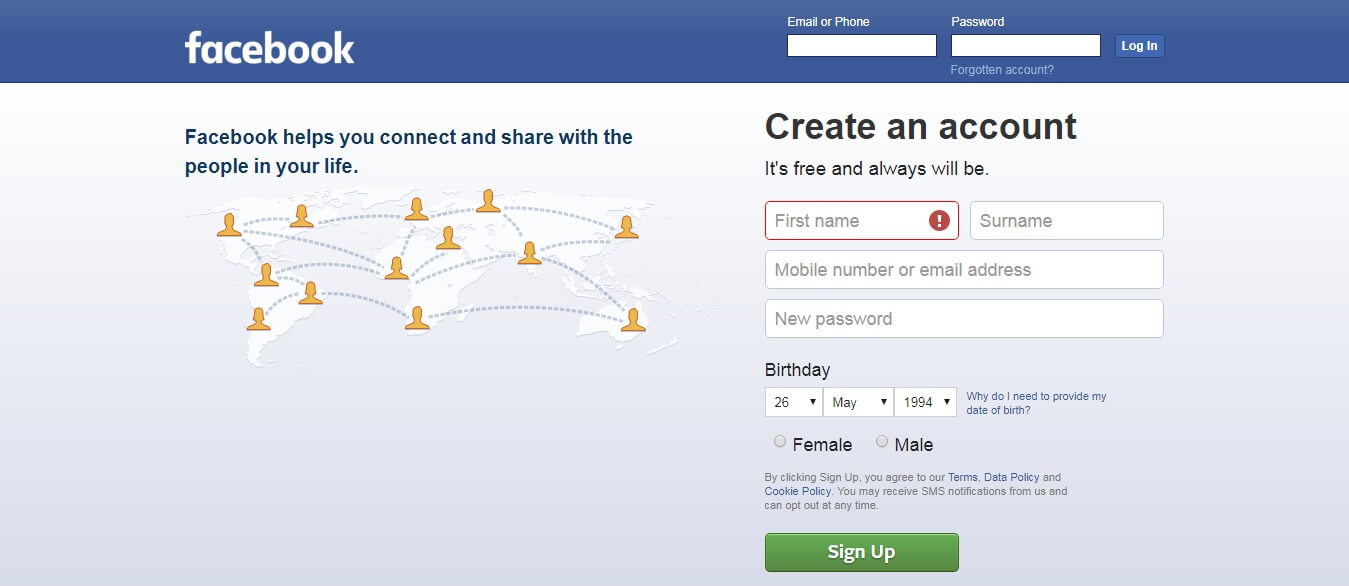Select the Male radio button
This screenshot has height=586, width=1349.
[882, 441]
